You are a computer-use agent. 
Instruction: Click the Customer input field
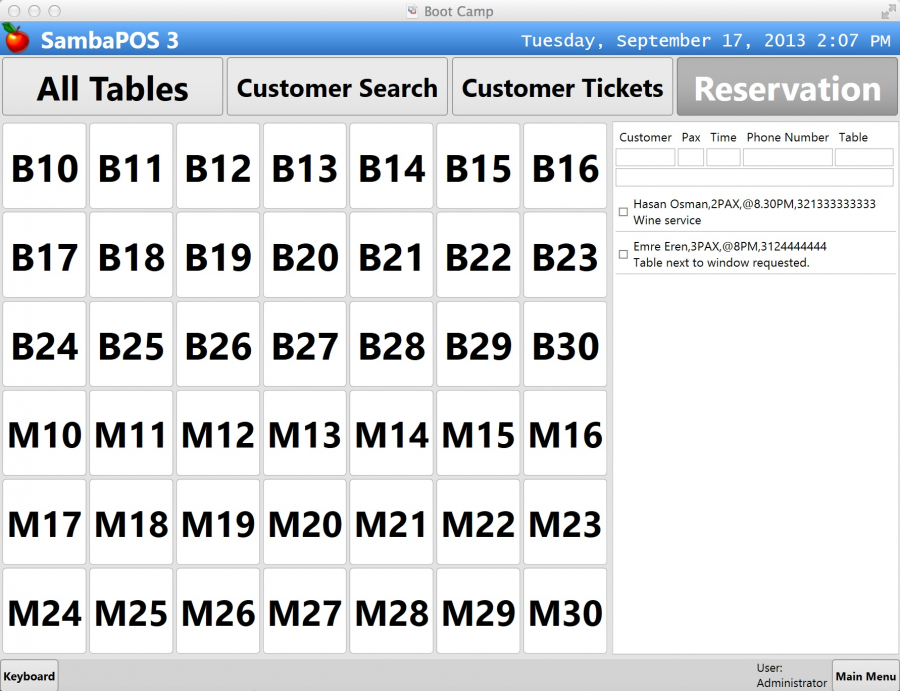[645, 156]
